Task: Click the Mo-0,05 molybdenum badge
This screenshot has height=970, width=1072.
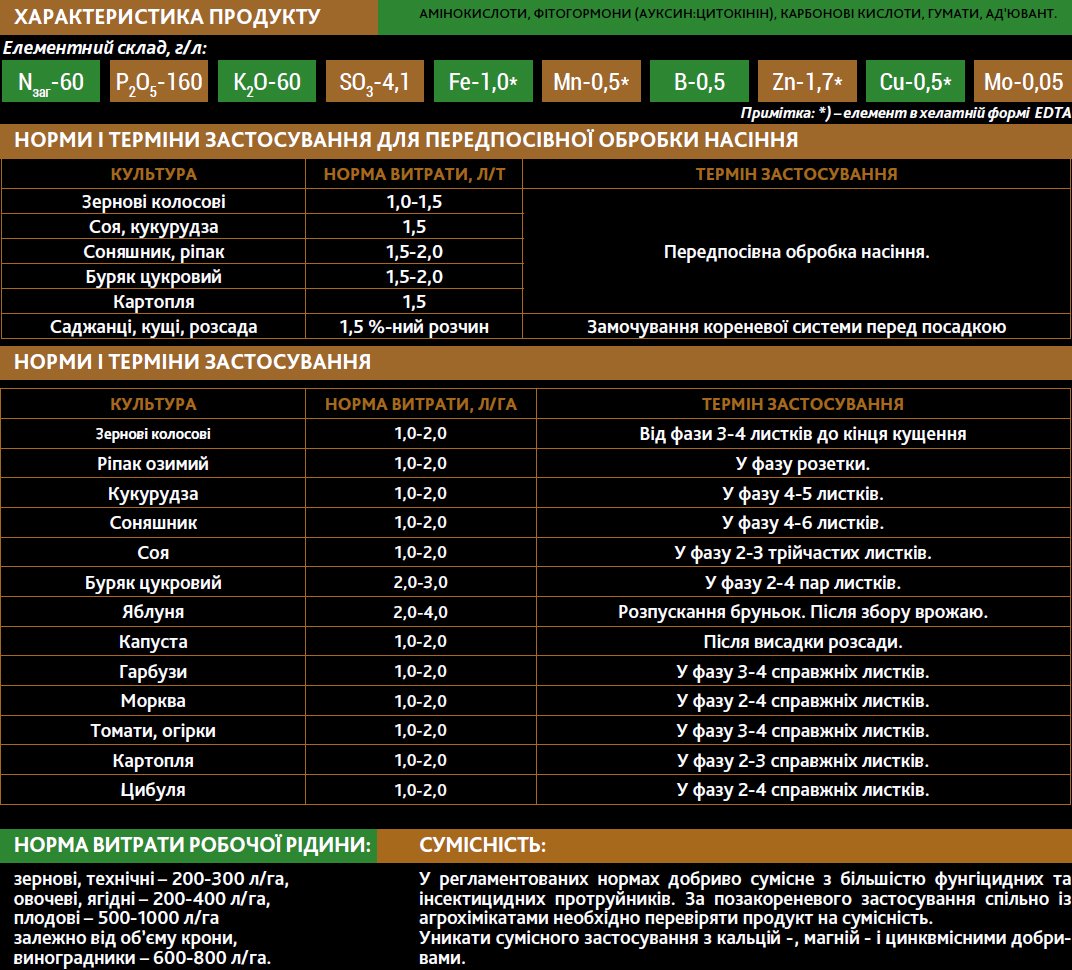Action: [1023, 81]
